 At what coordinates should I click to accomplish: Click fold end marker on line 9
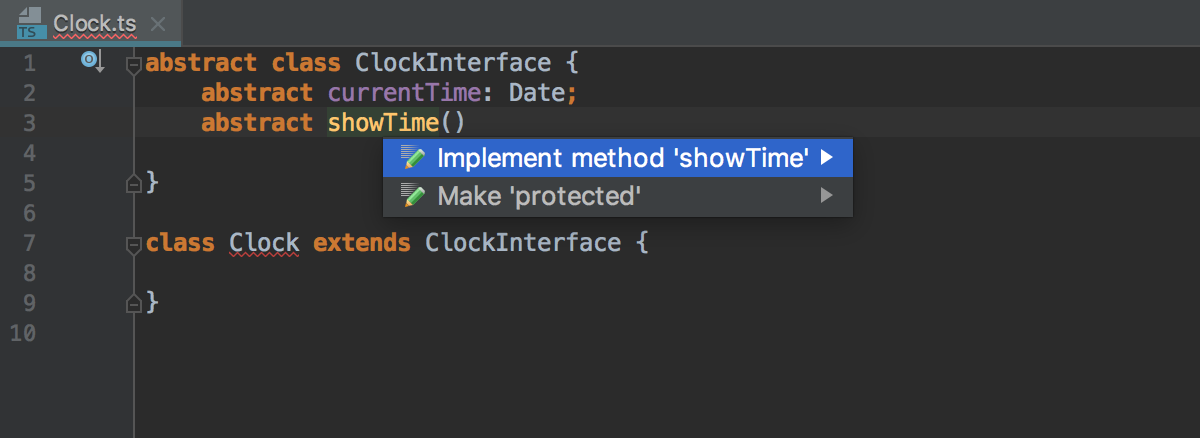[x=132, y=302]
